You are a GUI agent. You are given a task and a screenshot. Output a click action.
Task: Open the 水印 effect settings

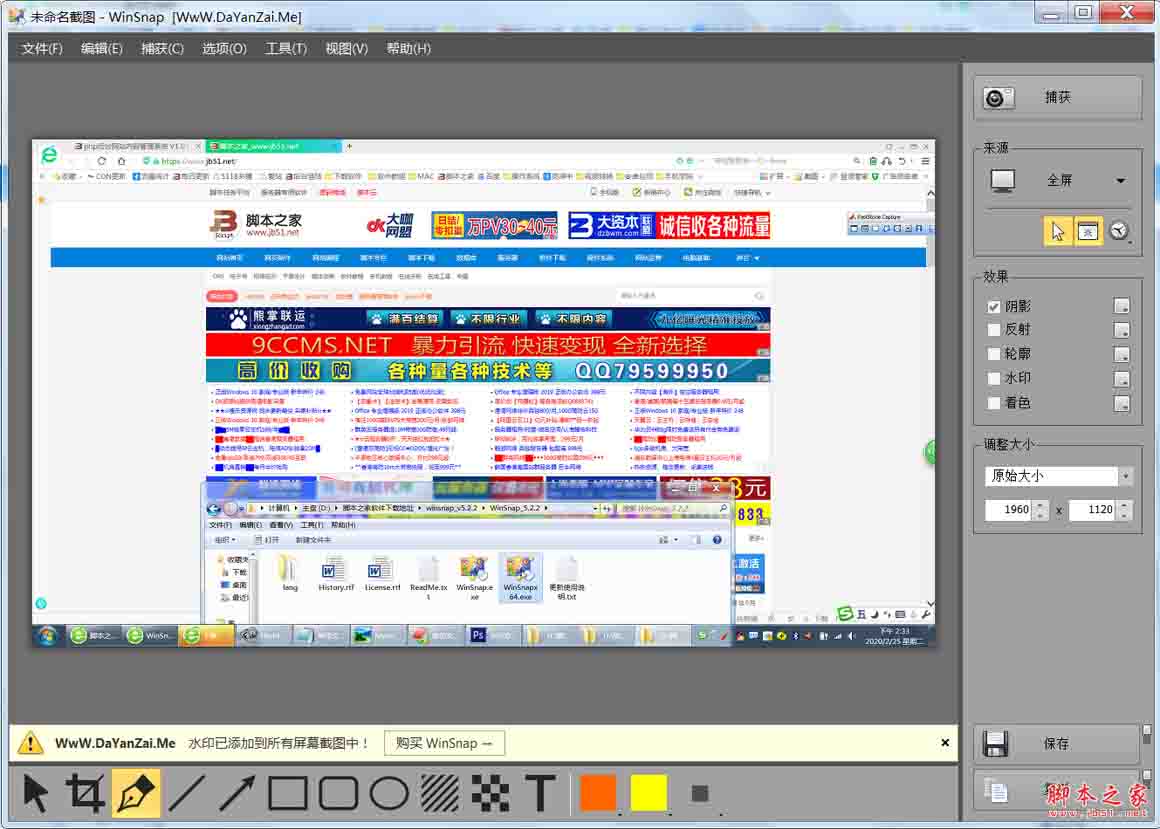tap(1122, 379)
